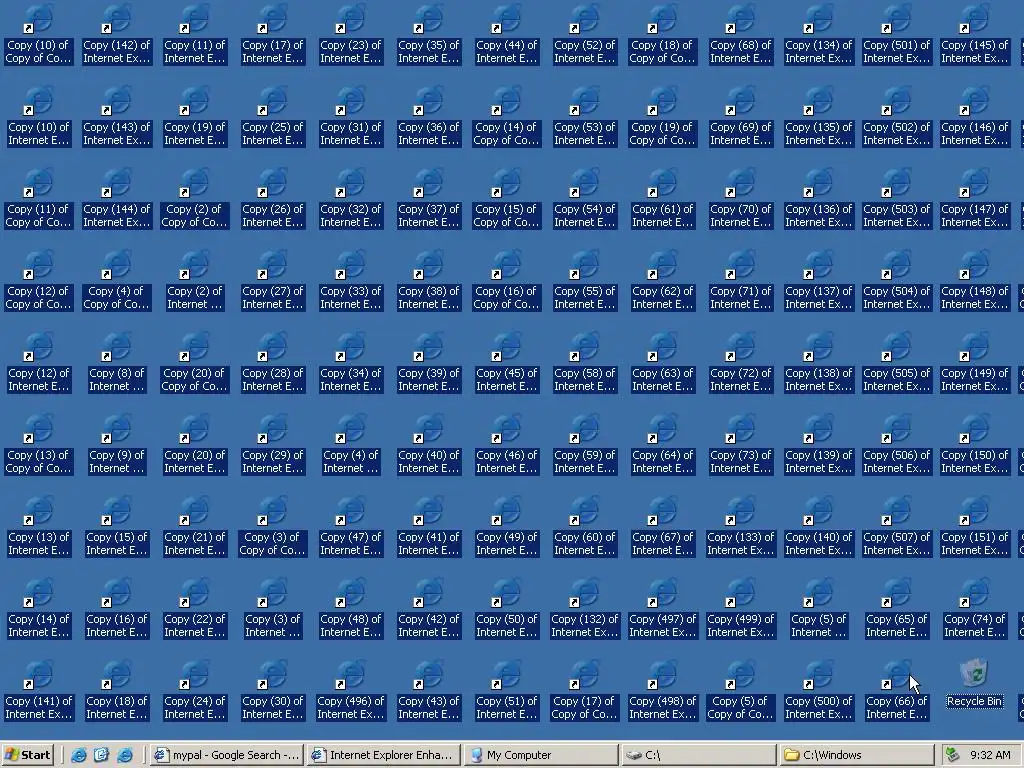Select the Copy (137) of Internet Explorer shortcut

pos(818,280)
